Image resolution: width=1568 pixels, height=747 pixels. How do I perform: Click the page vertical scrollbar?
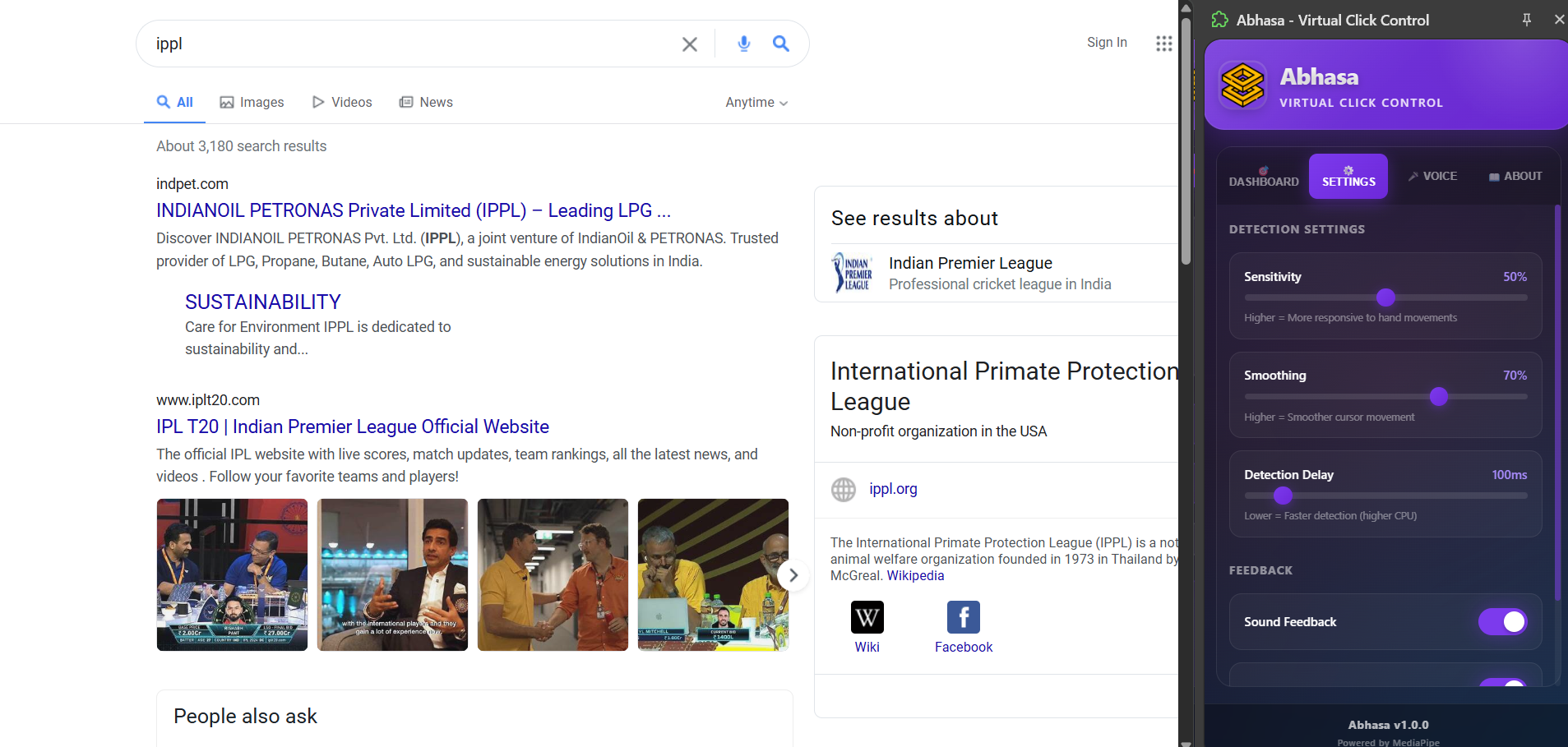[x=1186, y=140]
